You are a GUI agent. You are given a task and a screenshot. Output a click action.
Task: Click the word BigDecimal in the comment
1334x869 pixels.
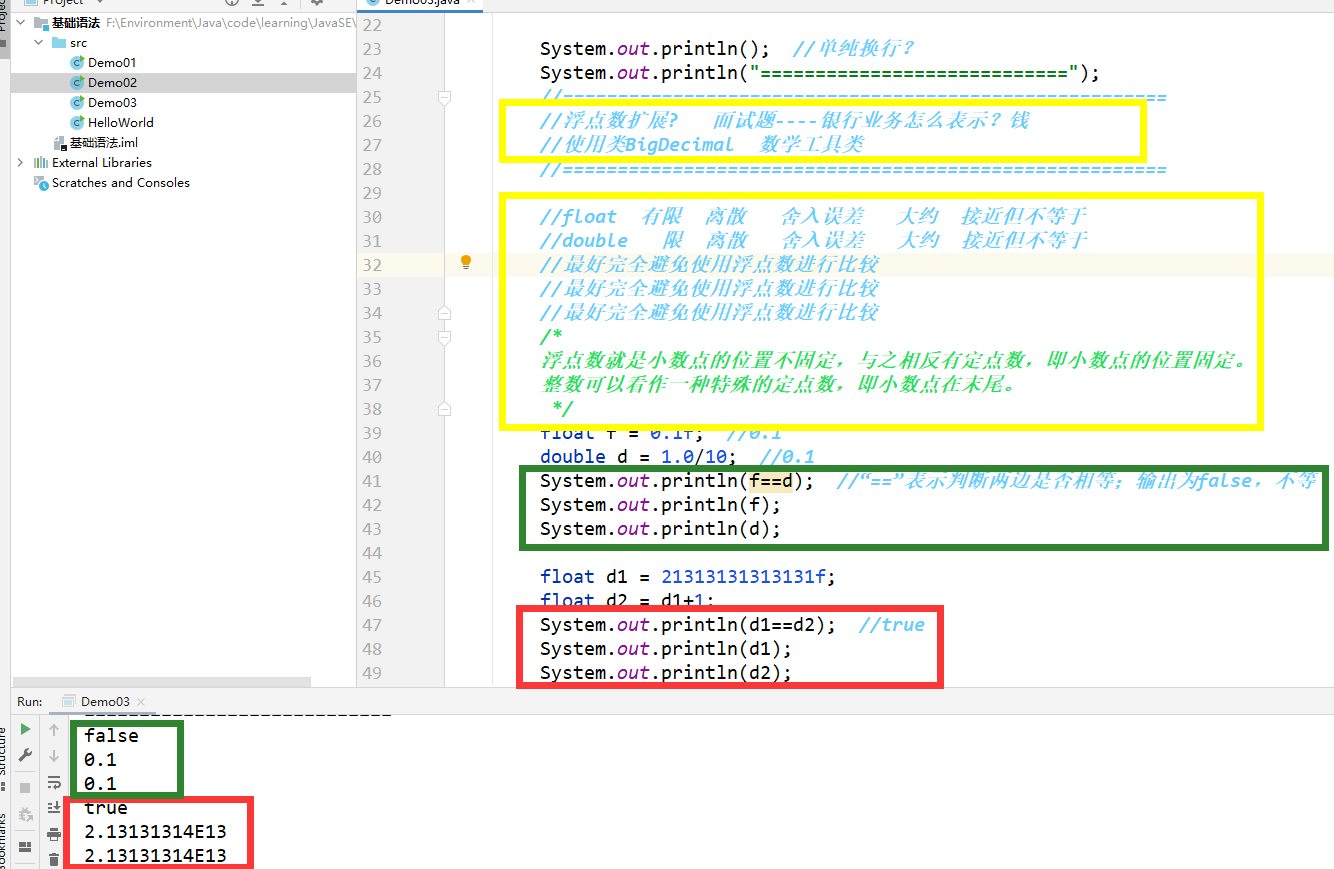click(x=680, y=145)
